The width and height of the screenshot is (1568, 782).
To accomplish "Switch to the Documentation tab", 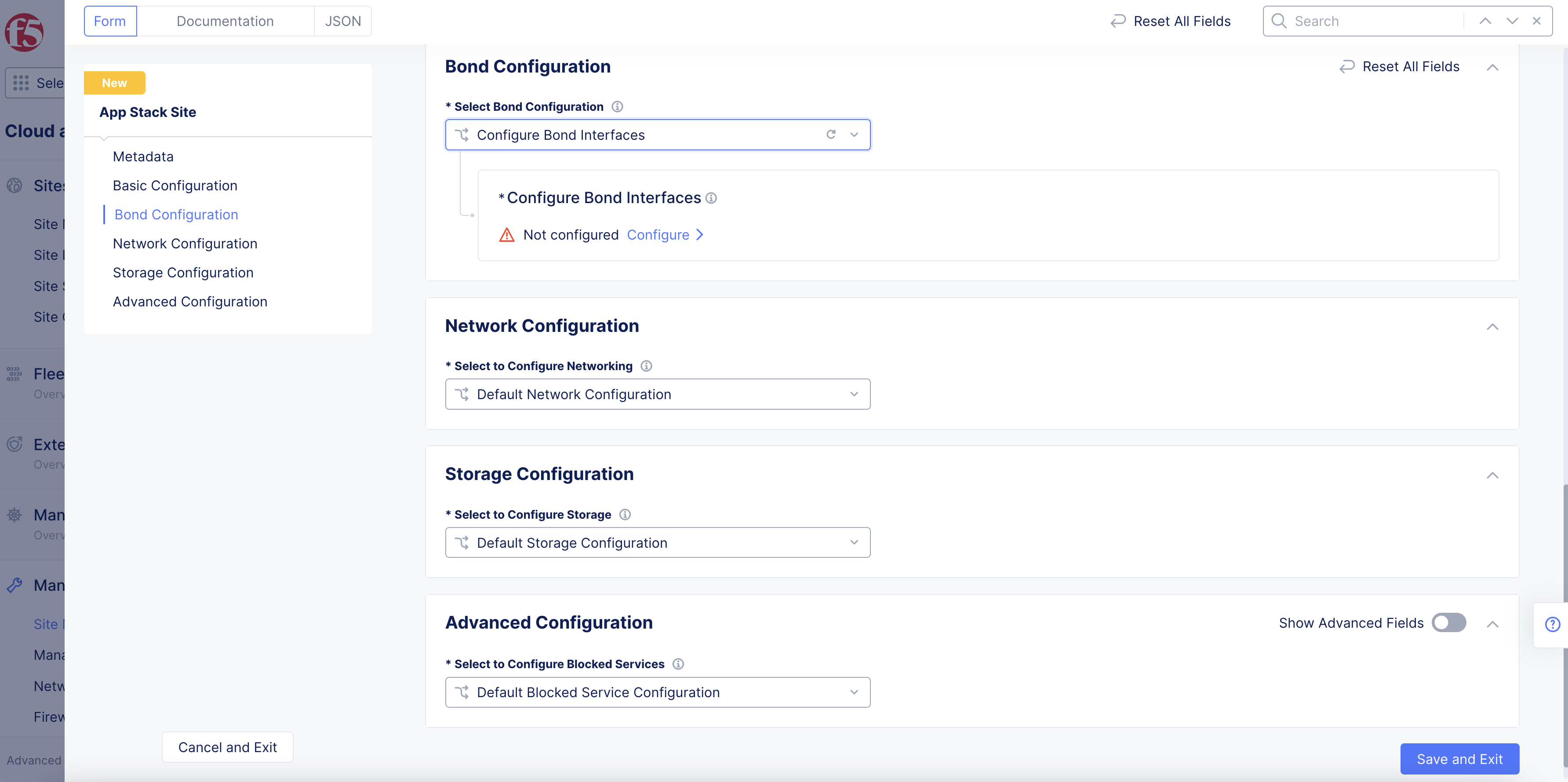I will 225,21.
